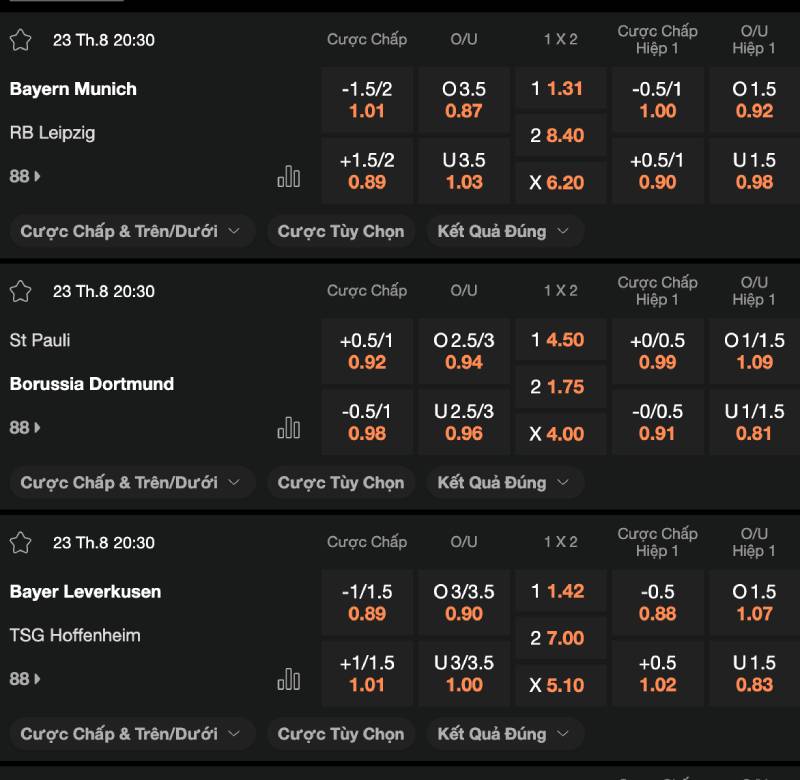Click the St Pauli team name
Screen dimensions: 800x780
(40, 340)
